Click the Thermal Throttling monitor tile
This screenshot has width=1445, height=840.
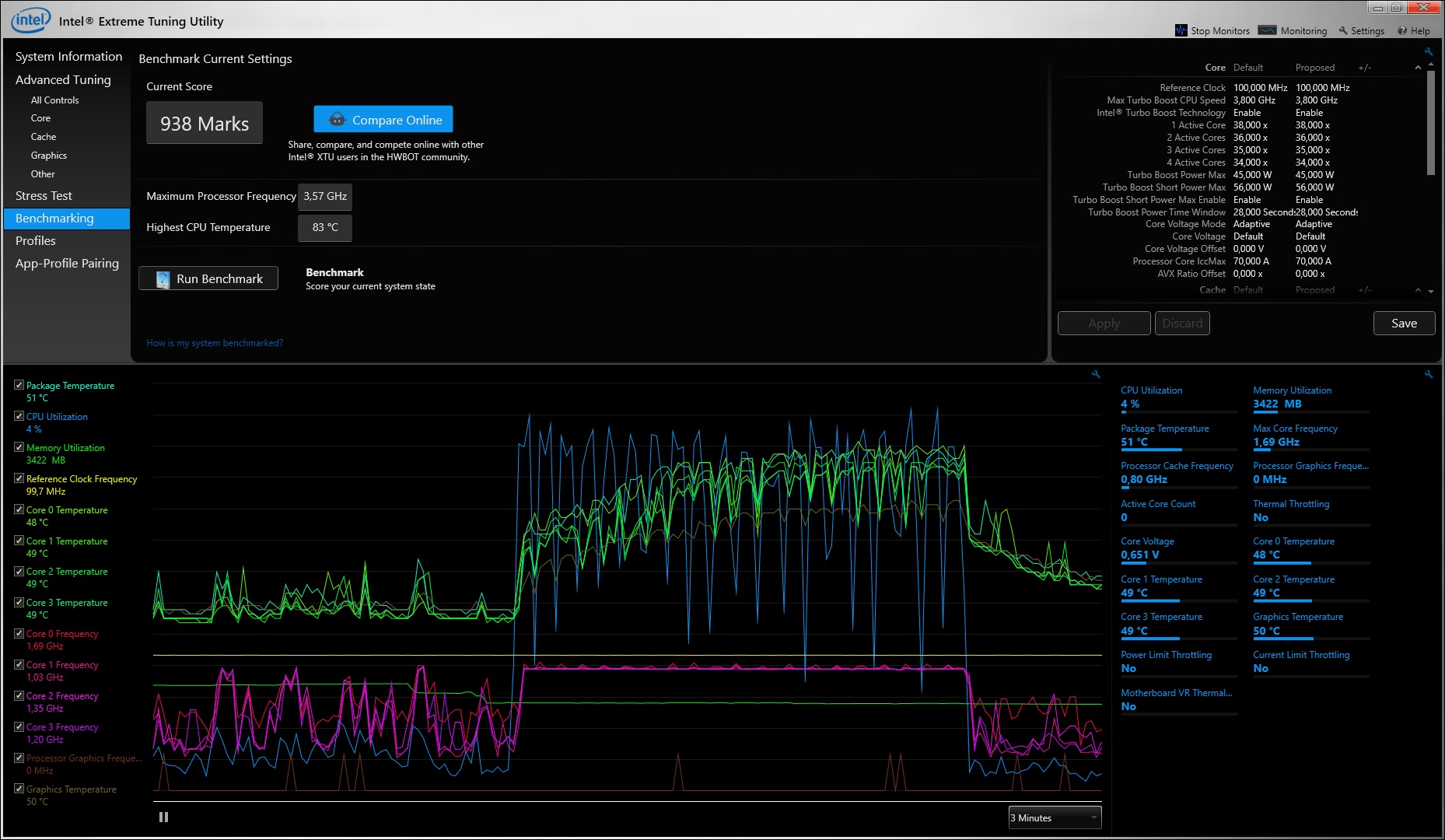[x=1311, y=512]
